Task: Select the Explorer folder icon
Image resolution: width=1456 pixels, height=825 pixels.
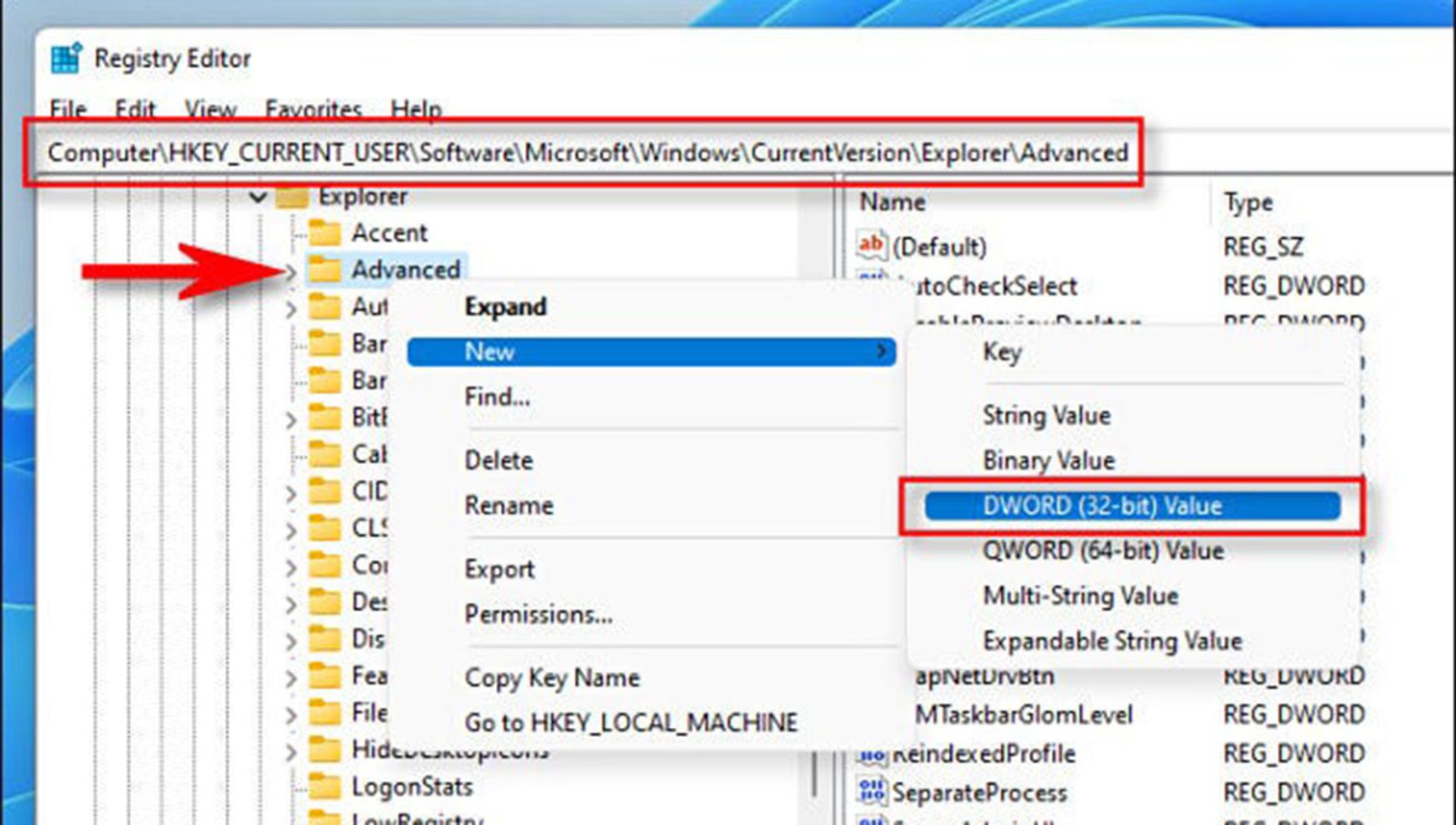Action: click(292, 196)
